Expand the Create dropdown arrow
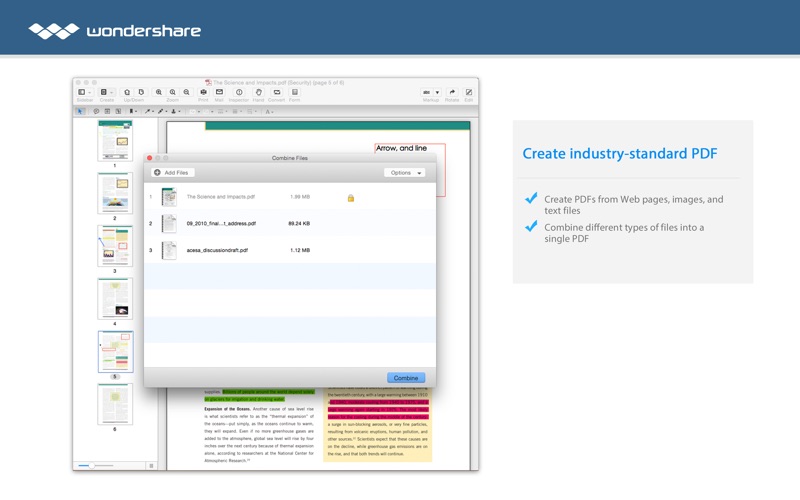800x500 pixels. coord(112,92)
